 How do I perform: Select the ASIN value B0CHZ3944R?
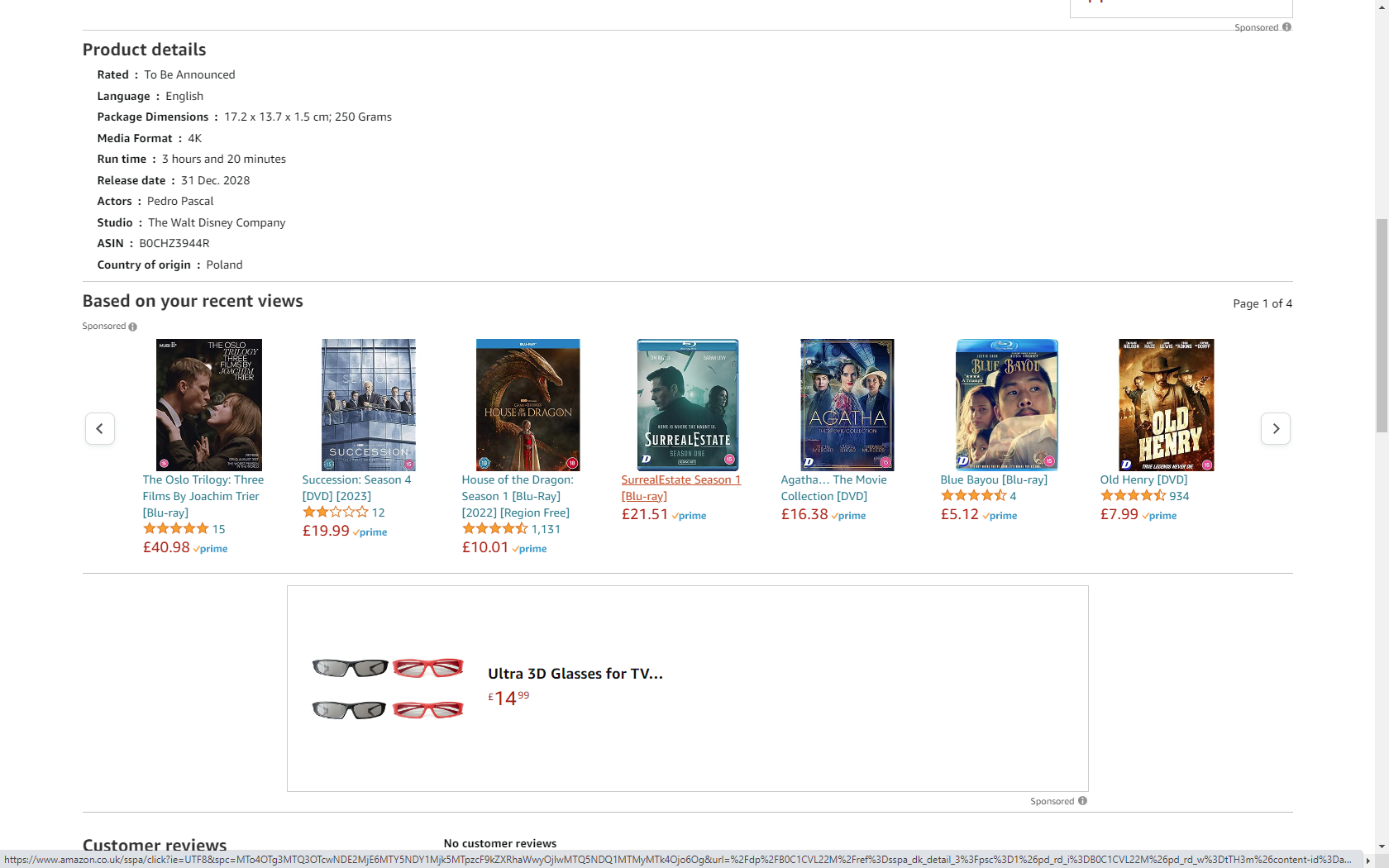pyautogui.click(x=174, y=243)
